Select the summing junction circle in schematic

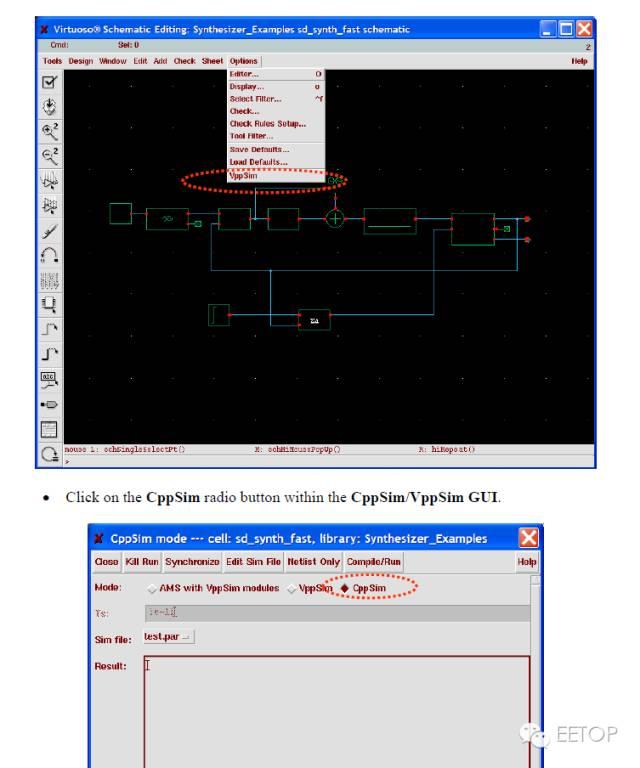[335, 219]
